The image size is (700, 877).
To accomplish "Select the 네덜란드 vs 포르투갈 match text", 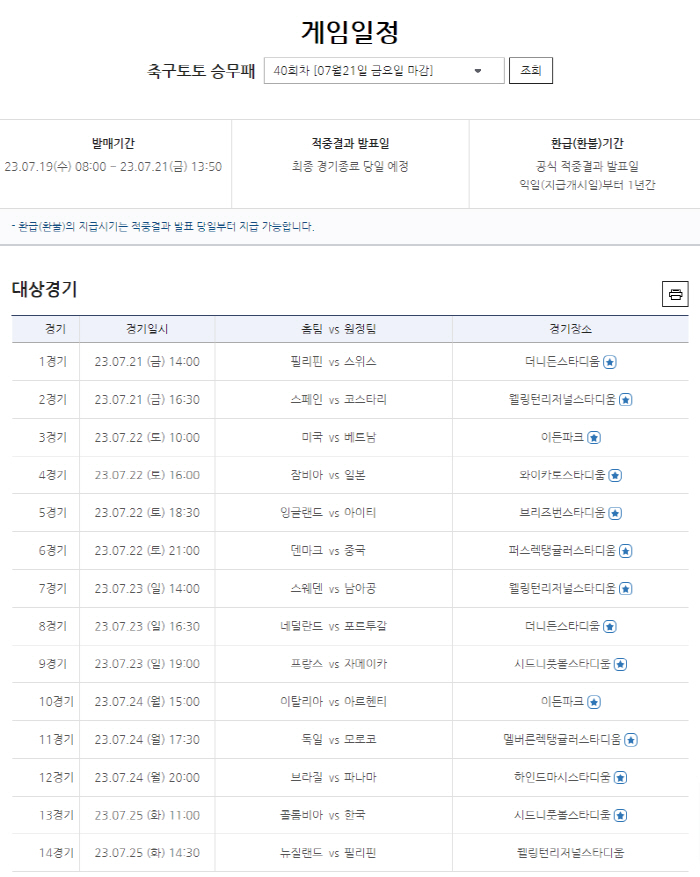I will pyautogui.click(x=333, y=626).
